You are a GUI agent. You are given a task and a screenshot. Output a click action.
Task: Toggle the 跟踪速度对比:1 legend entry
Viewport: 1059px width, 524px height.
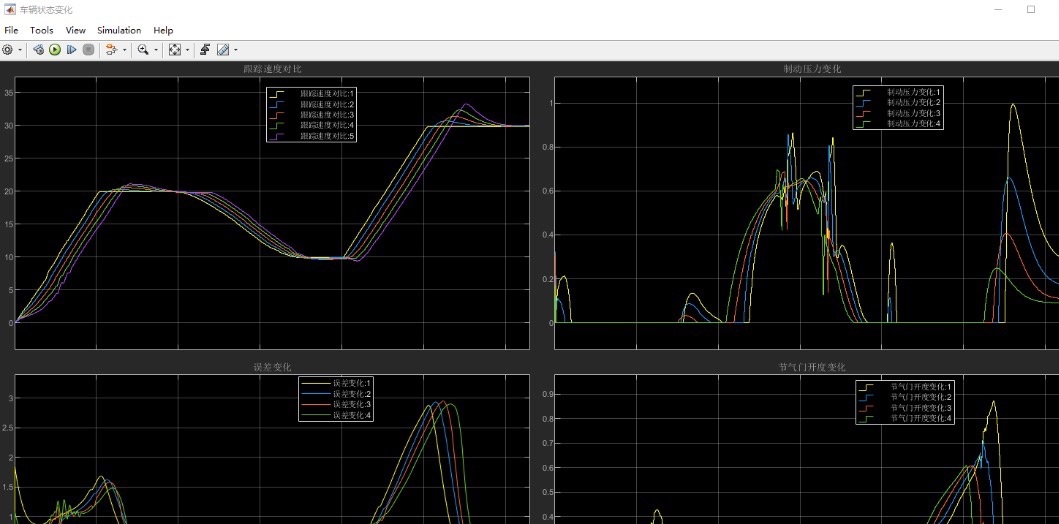click(312, 93)
